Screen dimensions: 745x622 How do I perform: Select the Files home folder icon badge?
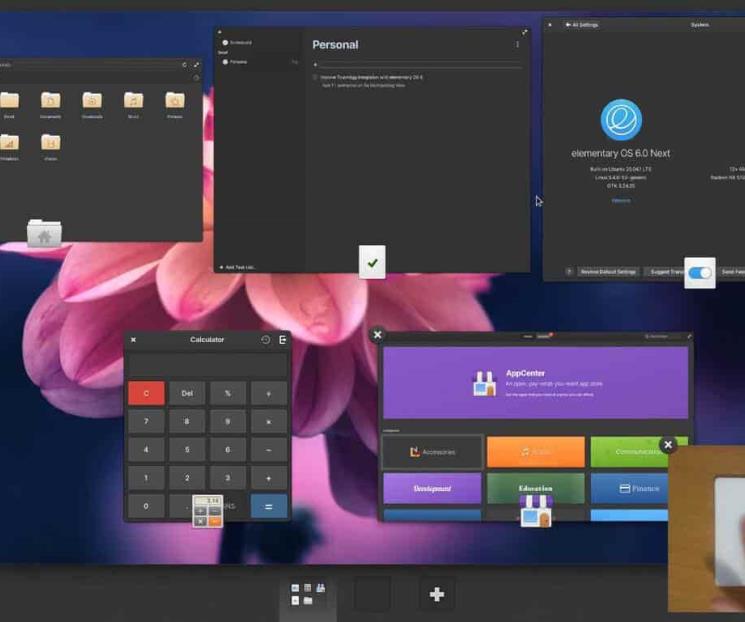[44, 233]
